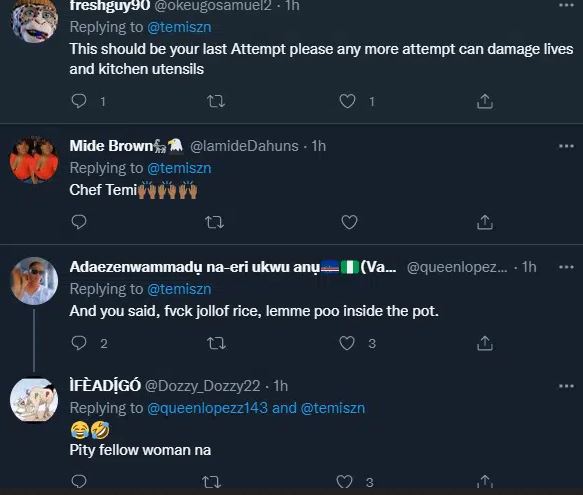Image resolution: width=583 pixels, height=495 pixels.
Task: Reply to Mide Brown's Chef Temi tweet
Action: (79, 222)
